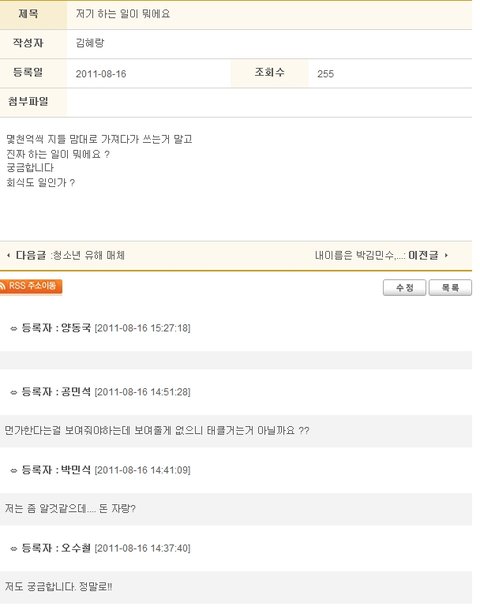Click the post title 저기 하는 일이 뭐에요
Image resolution: width=480 pixels, height=610 pixels.
123,14
